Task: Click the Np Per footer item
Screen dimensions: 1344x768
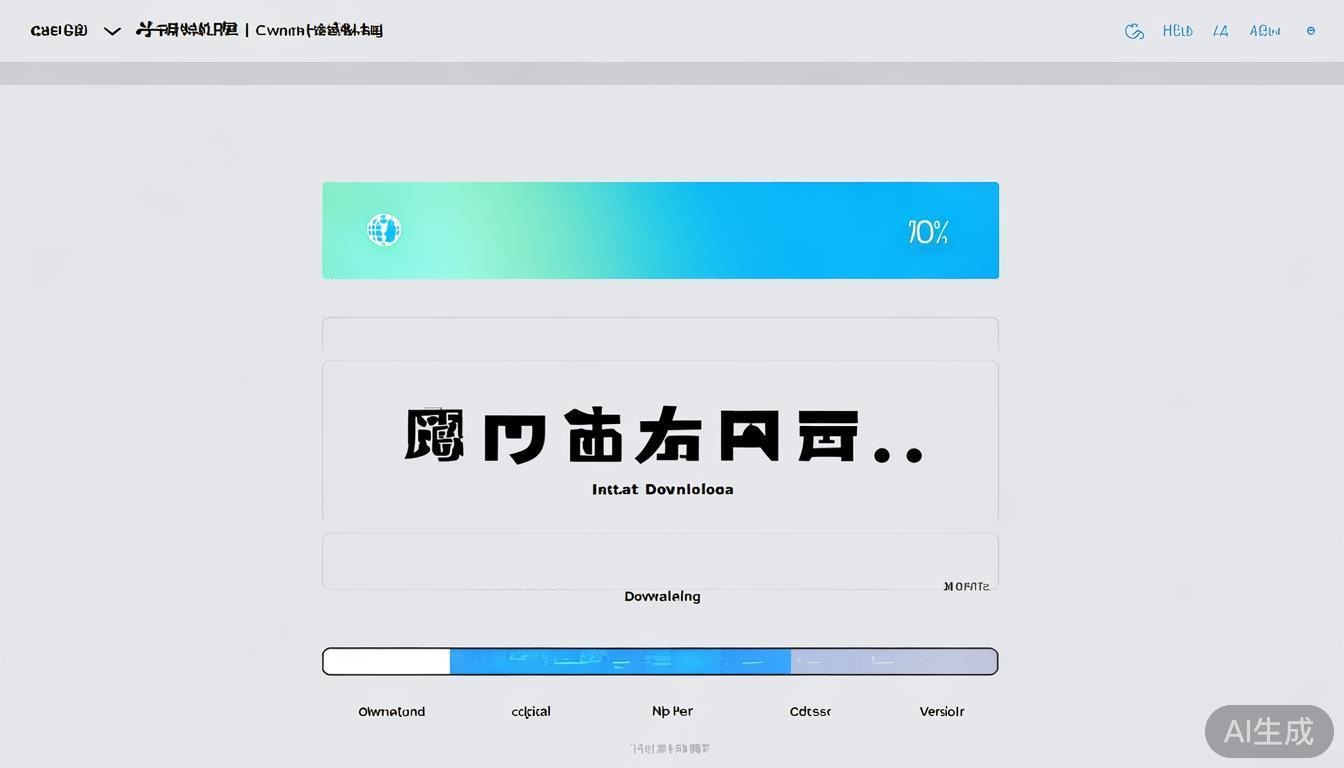Action: [x=671, y=711]
